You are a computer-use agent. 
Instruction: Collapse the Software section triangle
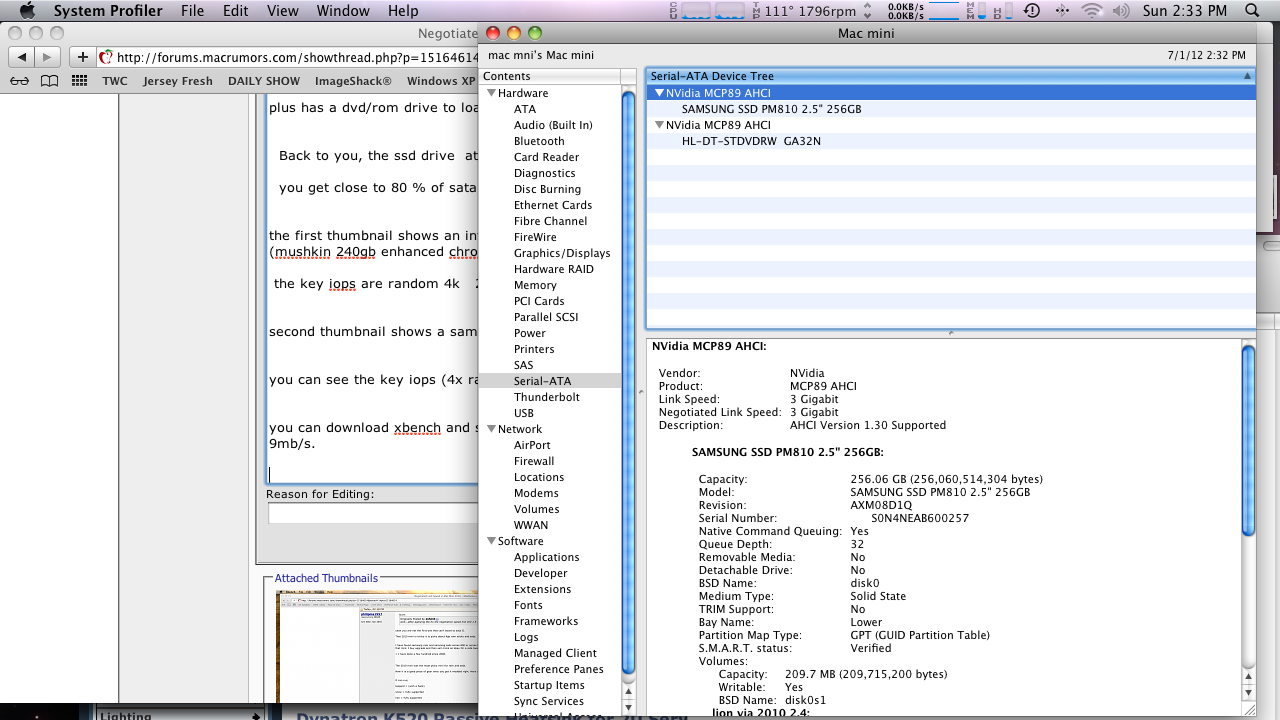[x=491, y=541]
